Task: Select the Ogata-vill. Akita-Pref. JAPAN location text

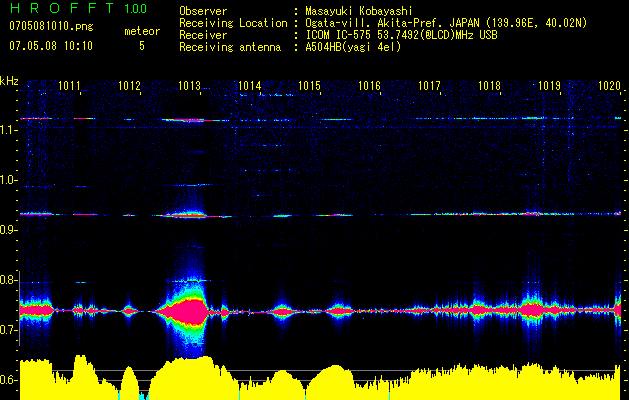Action: 446,23
